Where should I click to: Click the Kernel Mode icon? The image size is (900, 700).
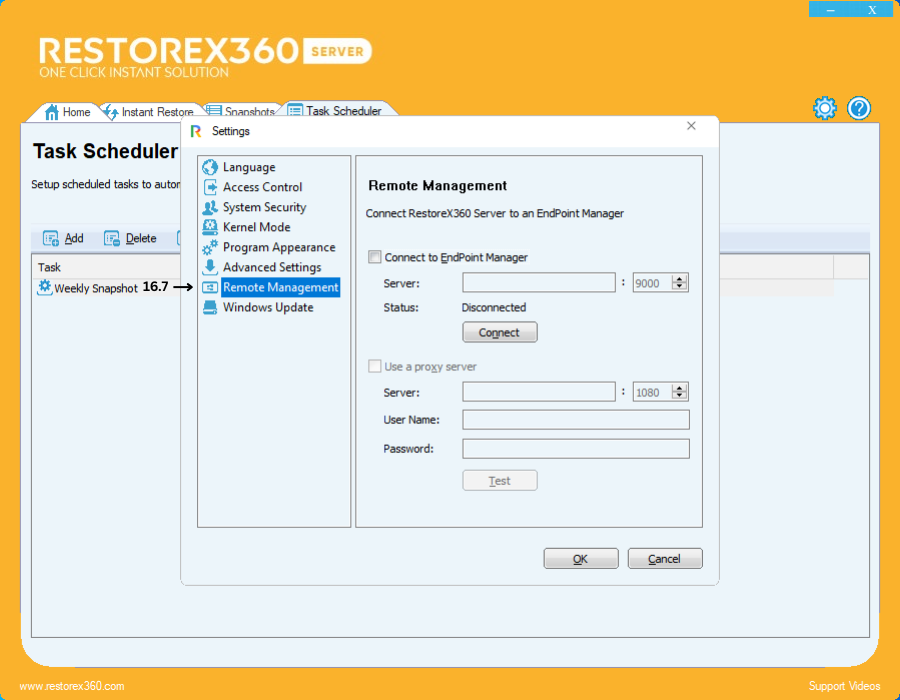click(x=210, y=227)
